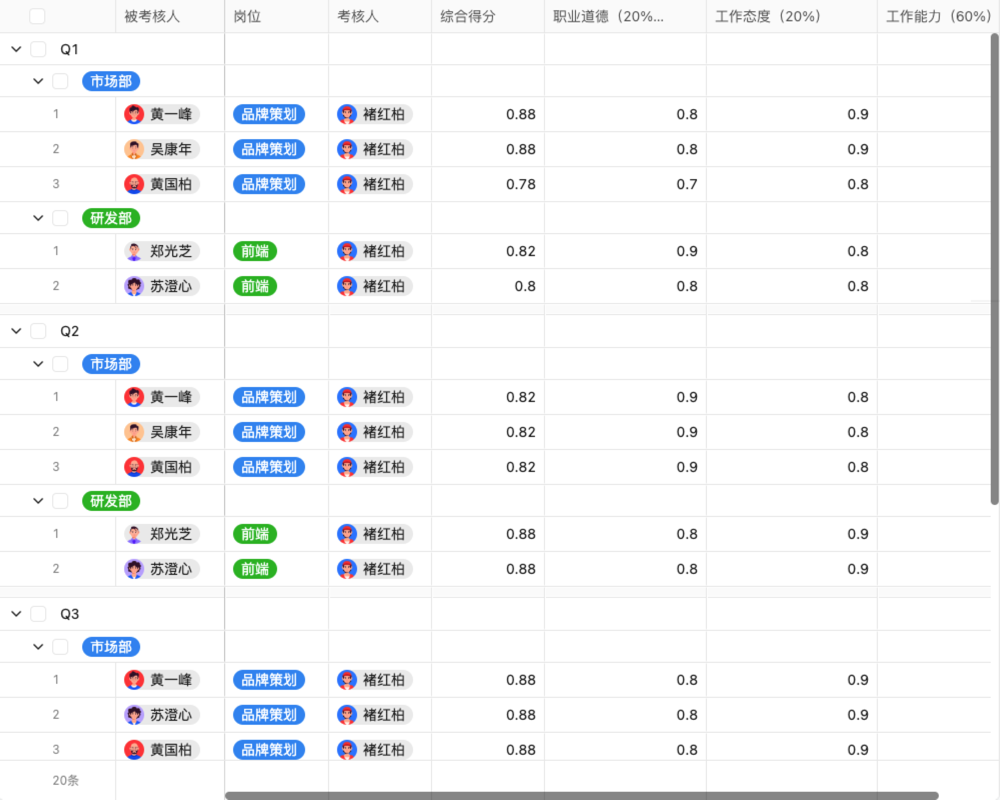Click 褚红柏's assessor avatar in Q1 吴康年 row
Viewport: 1000px width, 800px height.
(x=347, y=149)
